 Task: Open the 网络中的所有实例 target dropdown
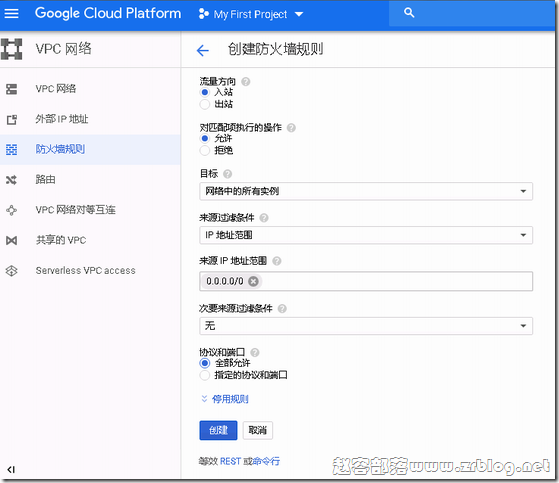tap(366, 191)
